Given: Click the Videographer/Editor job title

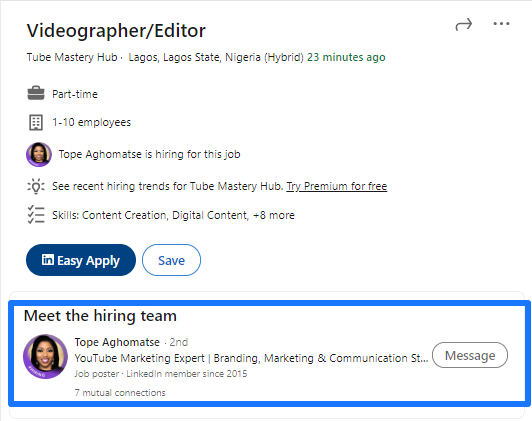Looking at the screenshot, I should [116, 31].
